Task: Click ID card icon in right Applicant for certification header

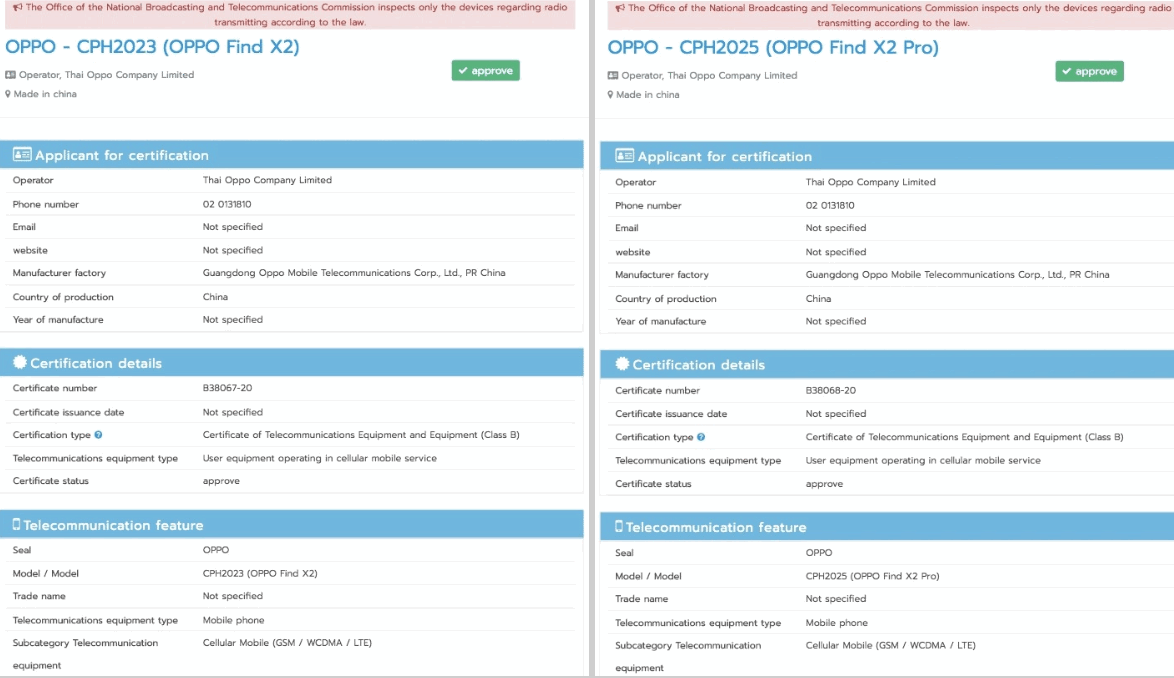Action: pyautogui.click(x=624, y=156)
